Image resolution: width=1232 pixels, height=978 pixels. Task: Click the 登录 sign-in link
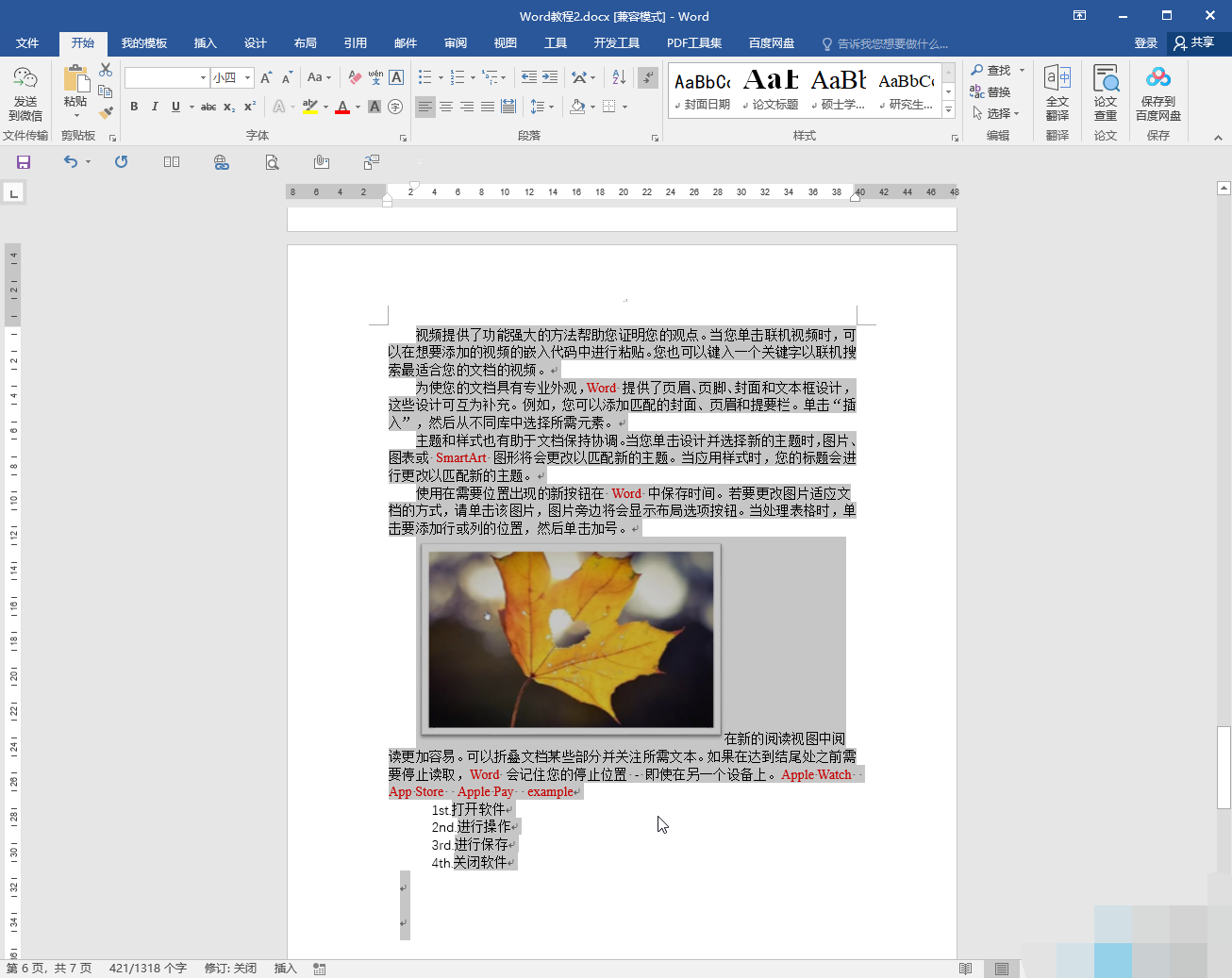coord(1145,43)
